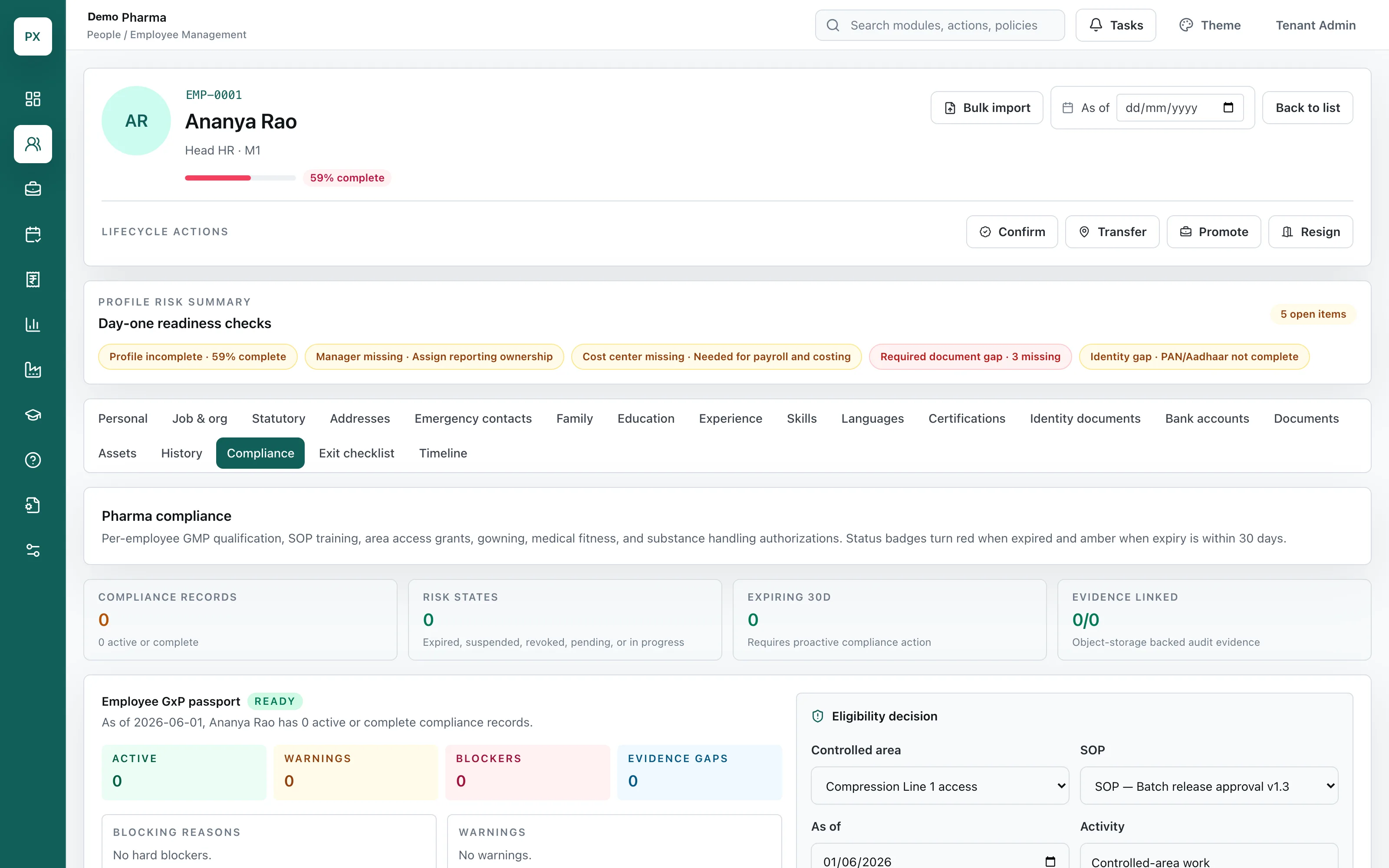Open the dashboard grid icon in sidebar
1389x868 pixels.
(33, 99)
